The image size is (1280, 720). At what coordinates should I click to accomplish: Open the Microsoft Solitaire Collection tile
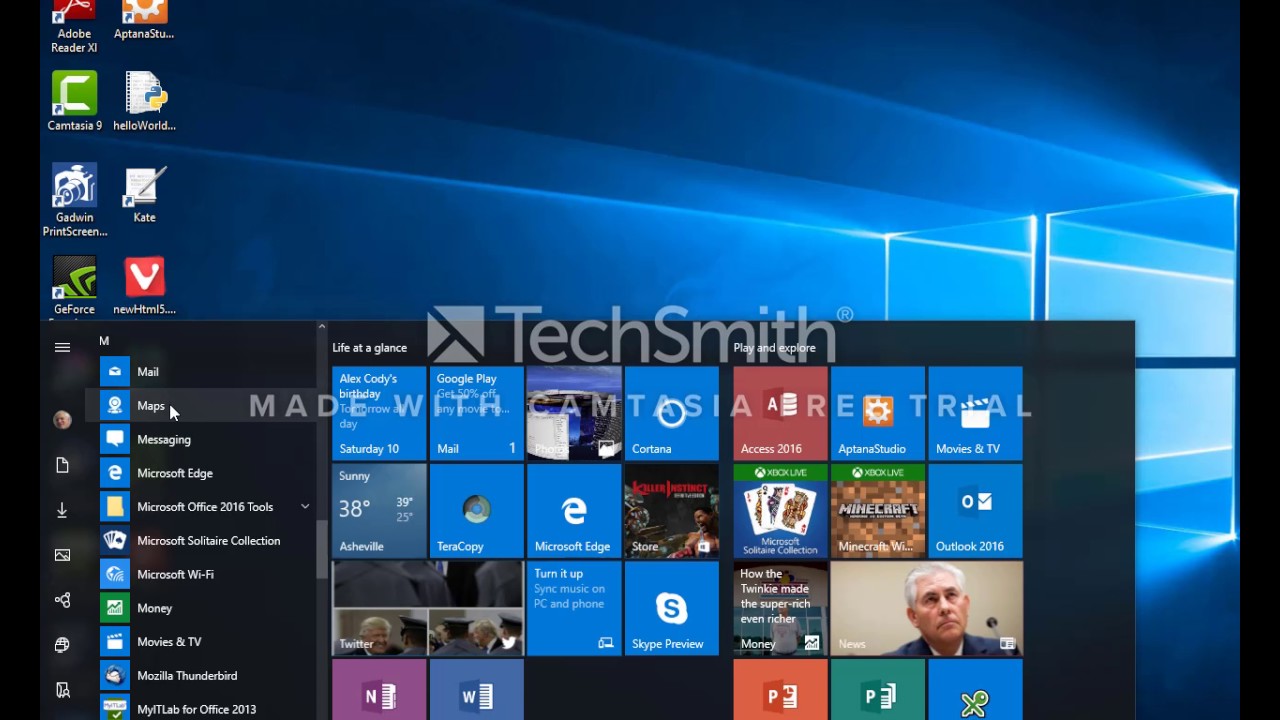click(x=781, y=511)
